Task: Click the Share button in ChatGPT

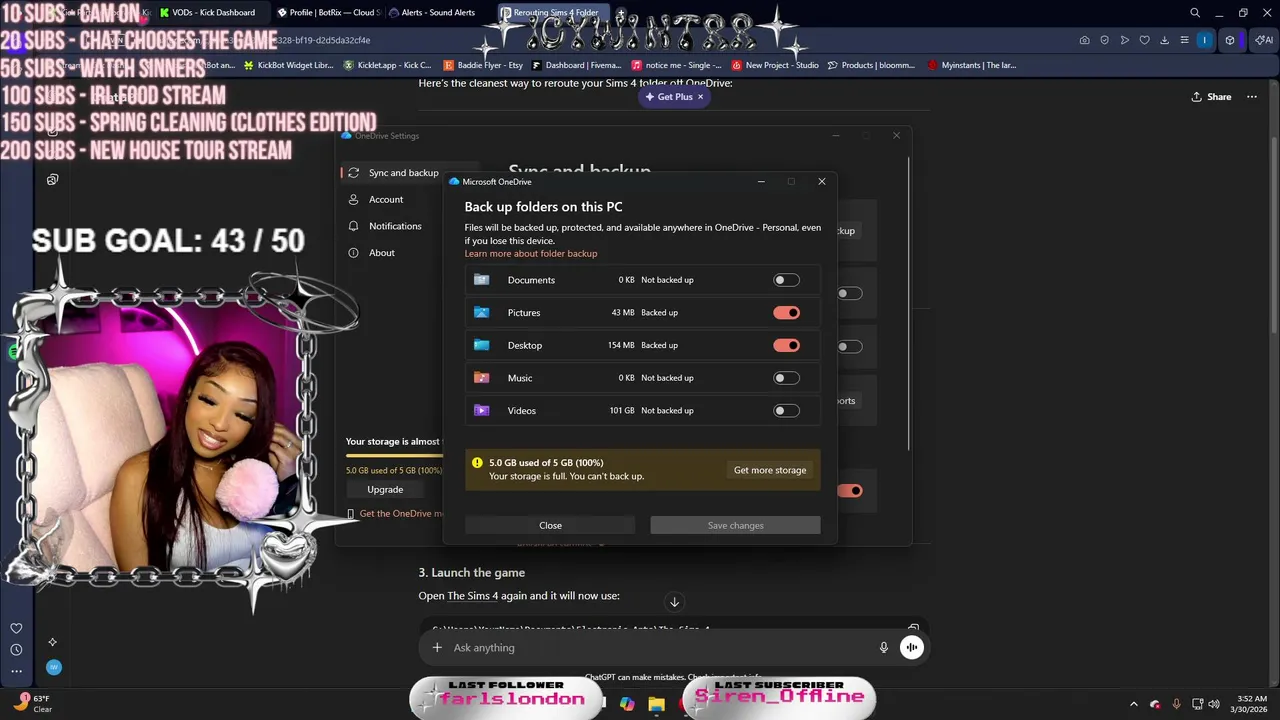Action: [1211, 97]
